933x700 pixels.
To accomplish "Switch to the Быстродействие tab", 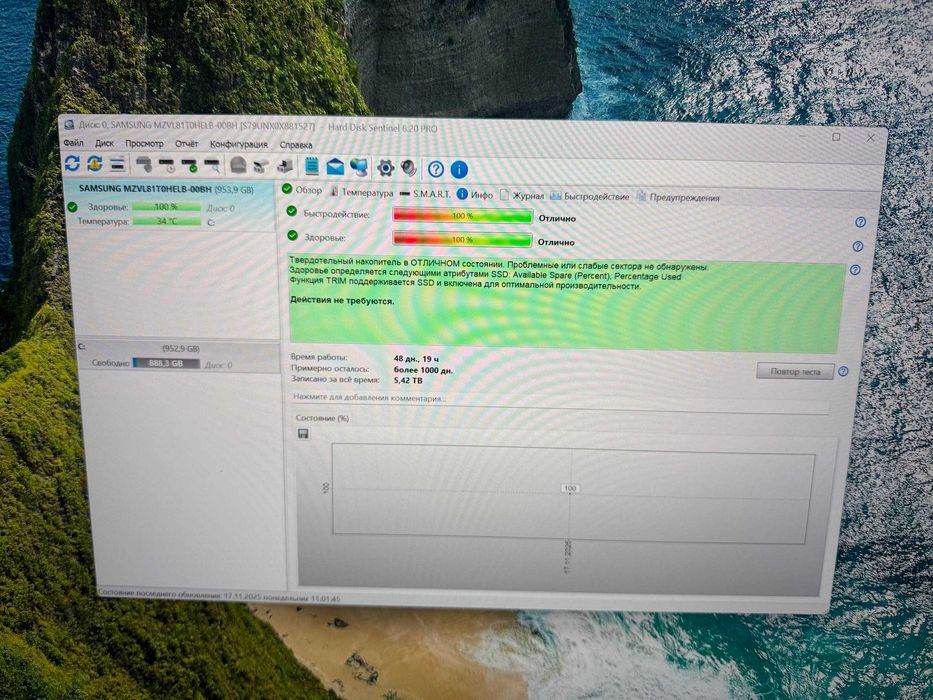I will 590,196.
